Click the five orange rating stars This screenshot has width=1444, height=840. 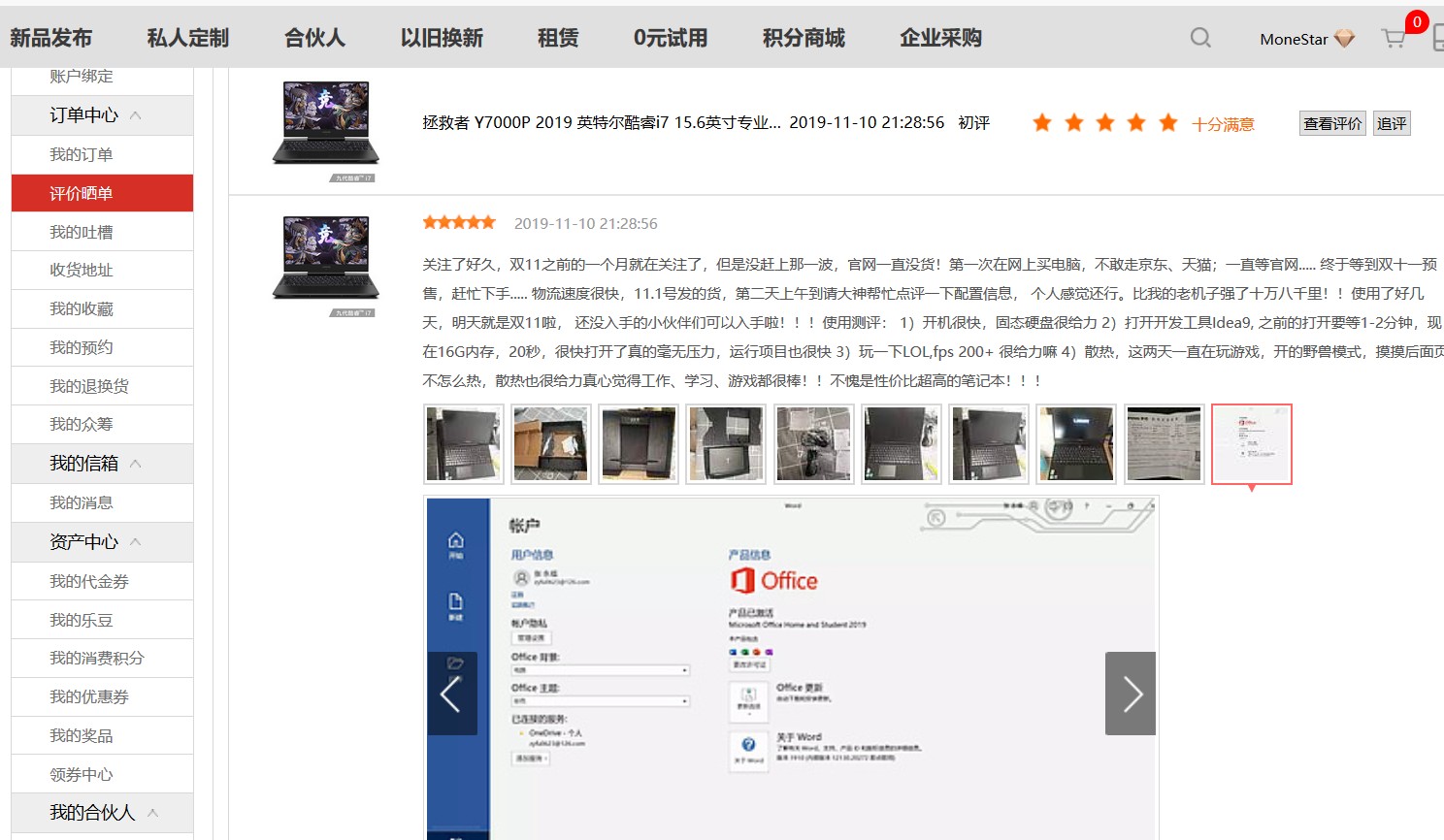pyautogui.click(x=1105, y=123)
